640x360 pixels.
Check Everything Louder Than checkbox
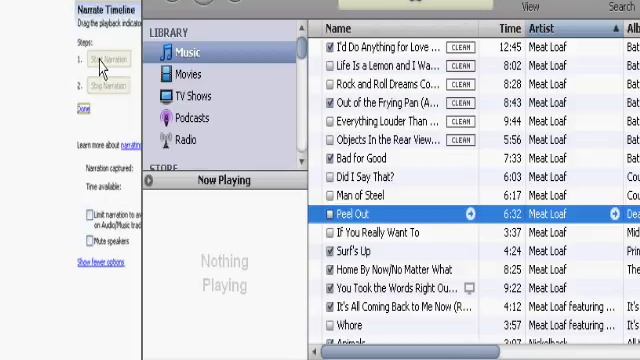pyautogui.click(x=330, y=122)
